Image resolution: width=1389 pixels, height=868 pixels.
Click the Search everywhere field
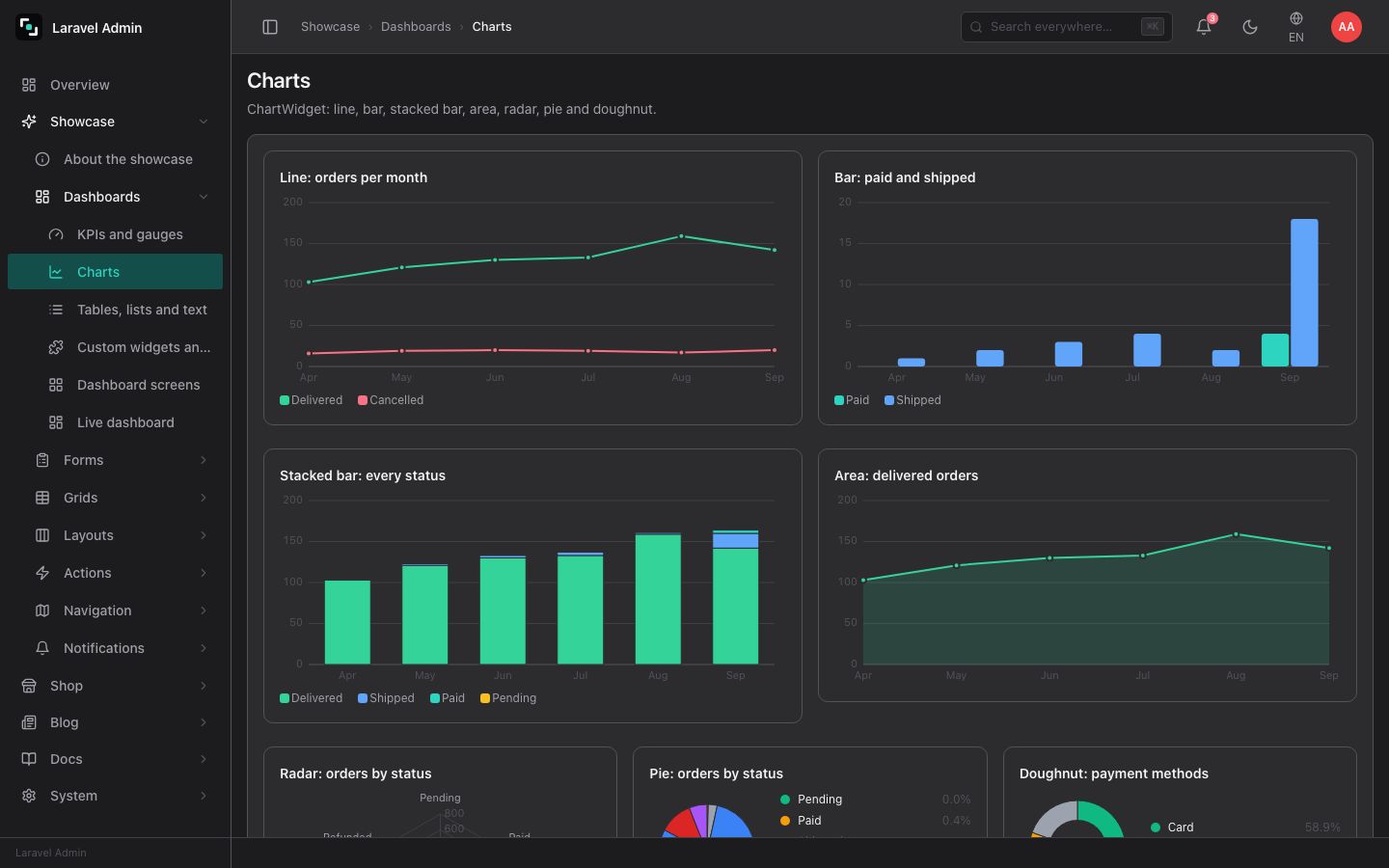[1067, 27]
